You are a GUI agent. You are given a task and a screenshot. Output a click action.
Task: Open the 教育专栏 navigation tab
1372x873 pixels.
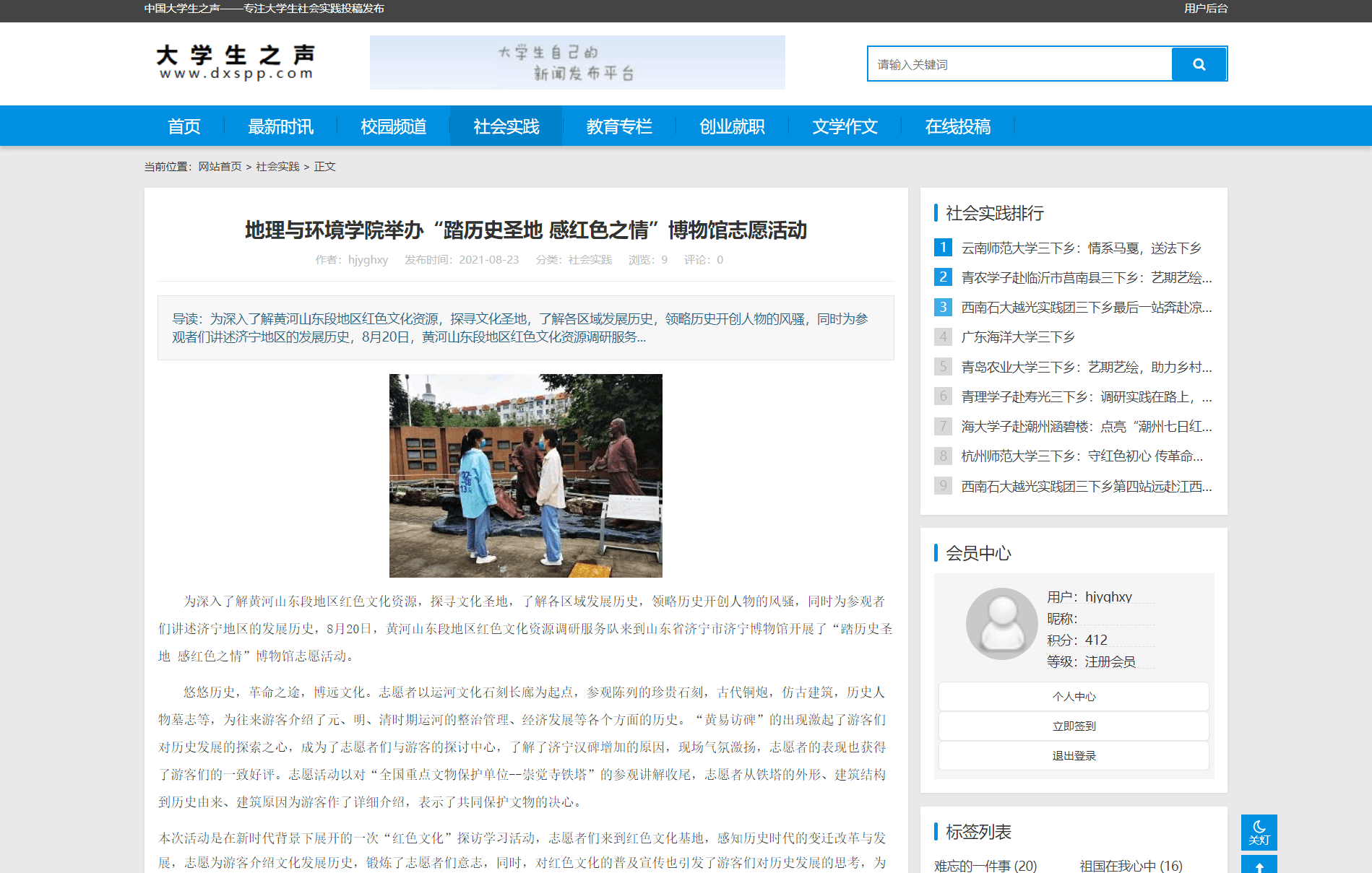pos(619,126)
